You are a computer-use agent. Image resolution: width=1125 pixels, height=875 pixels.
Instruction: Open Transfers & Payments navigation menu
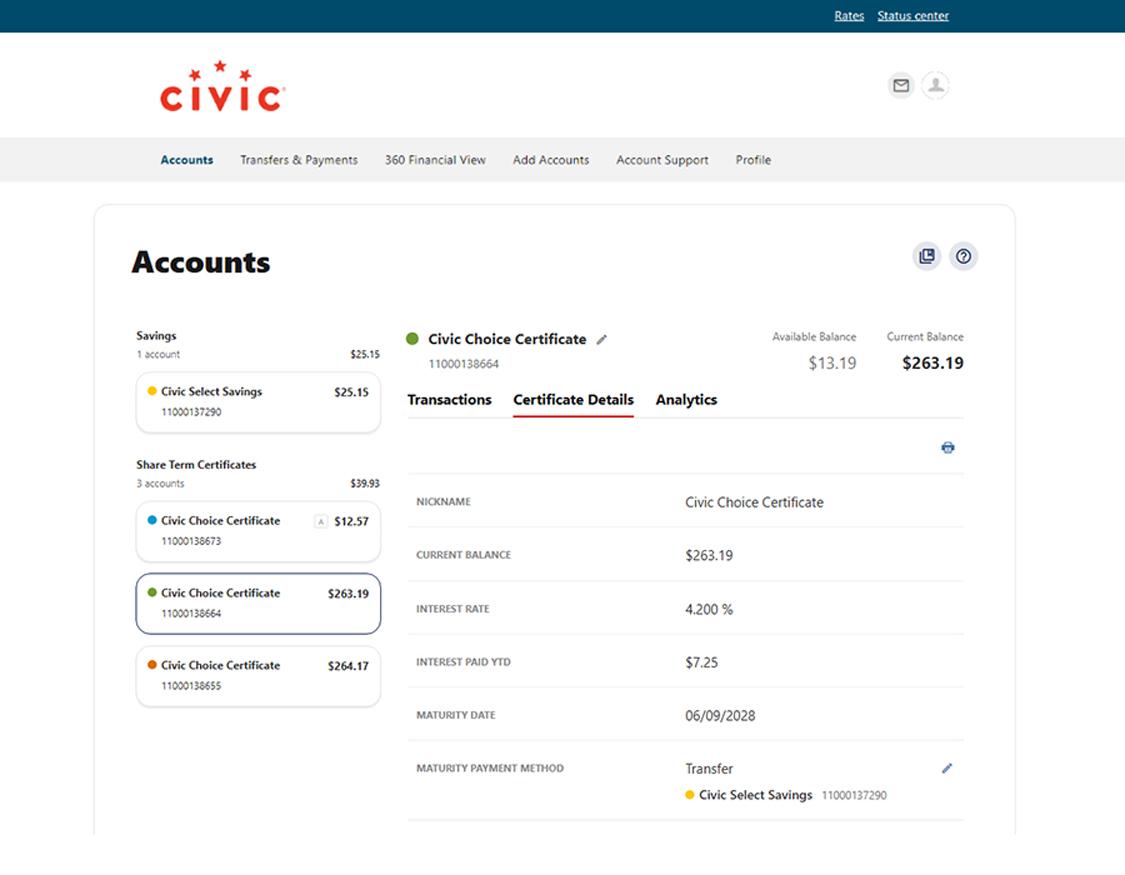click(x=298, y=160)
